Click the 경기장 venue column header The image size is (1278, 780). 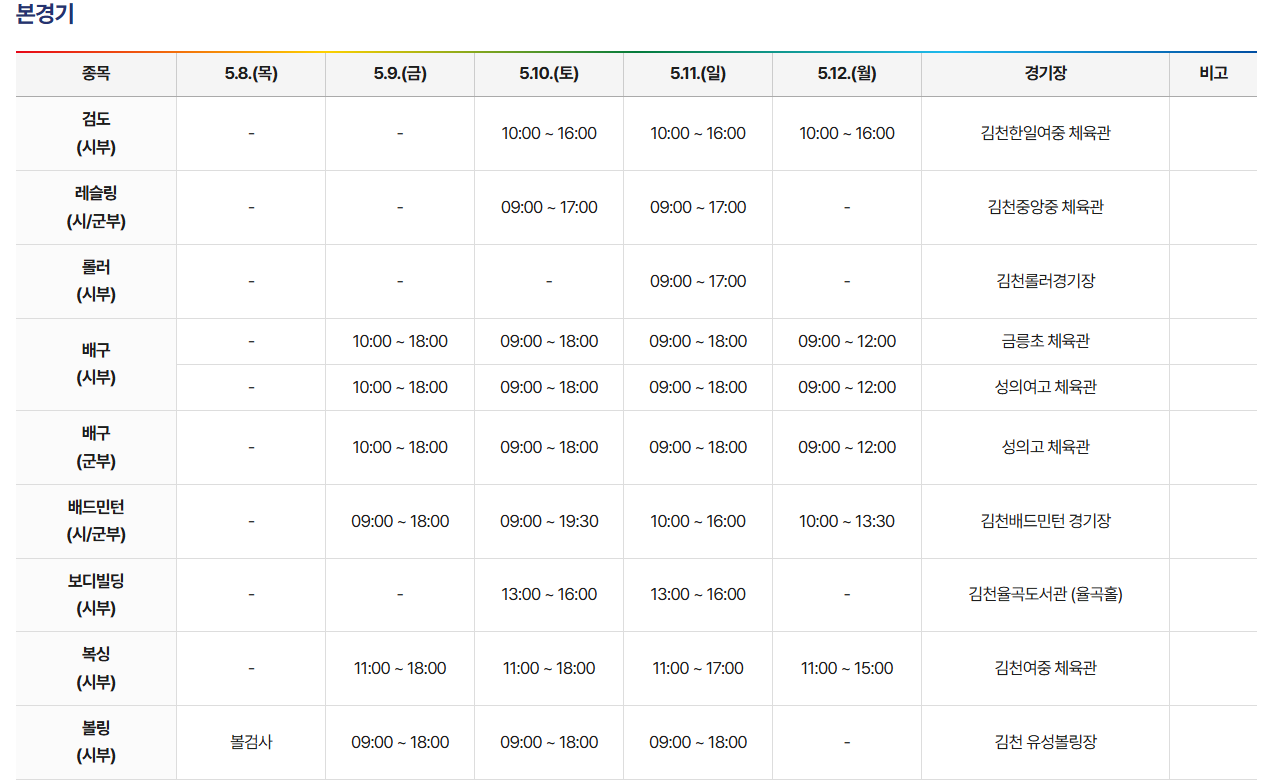(x=1045, y=74)
